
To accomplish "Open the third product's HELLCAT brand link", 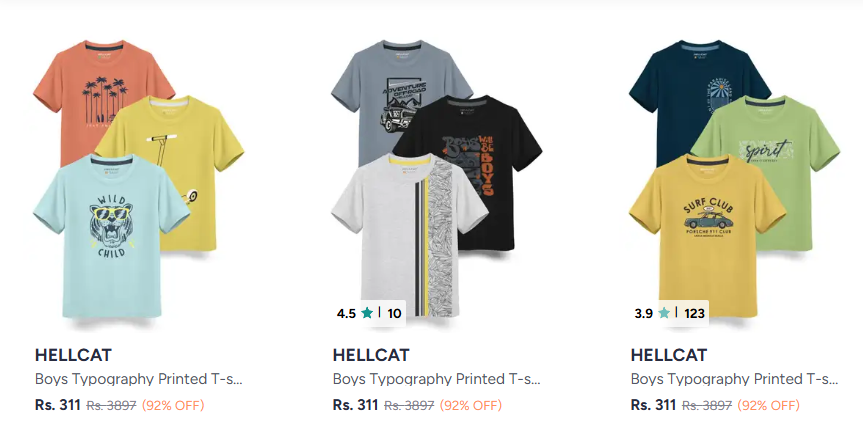I will (x=669, y=355).
